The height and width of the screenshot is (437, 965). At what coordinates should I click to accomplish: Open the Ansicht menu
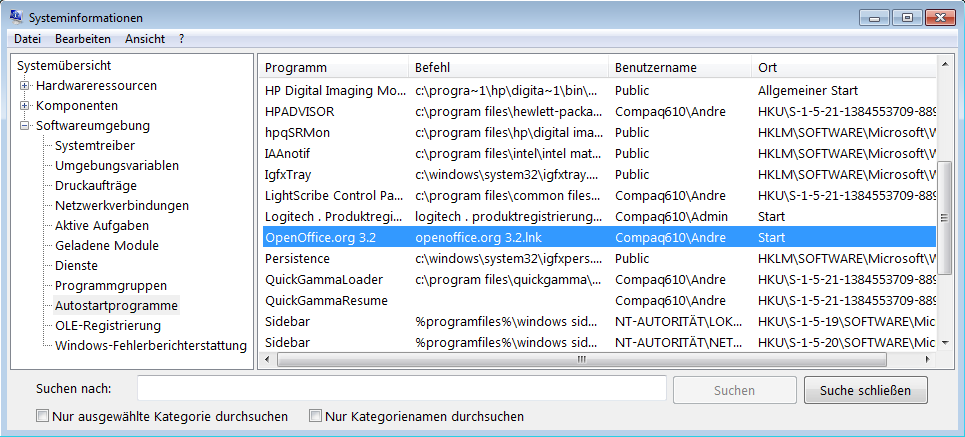[x=145, y=39]
